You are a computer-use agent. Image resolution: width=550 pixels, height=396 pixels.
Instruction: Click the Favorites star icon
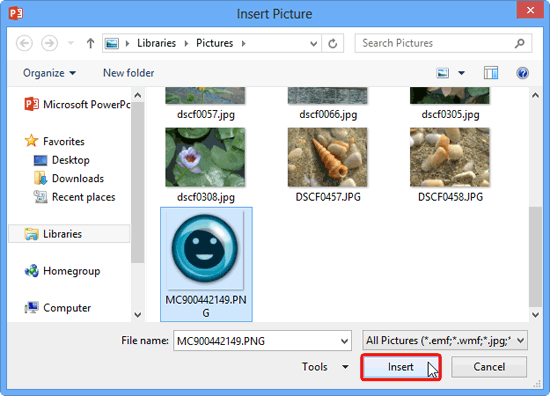pyautogui.click(x=32, y=141)
